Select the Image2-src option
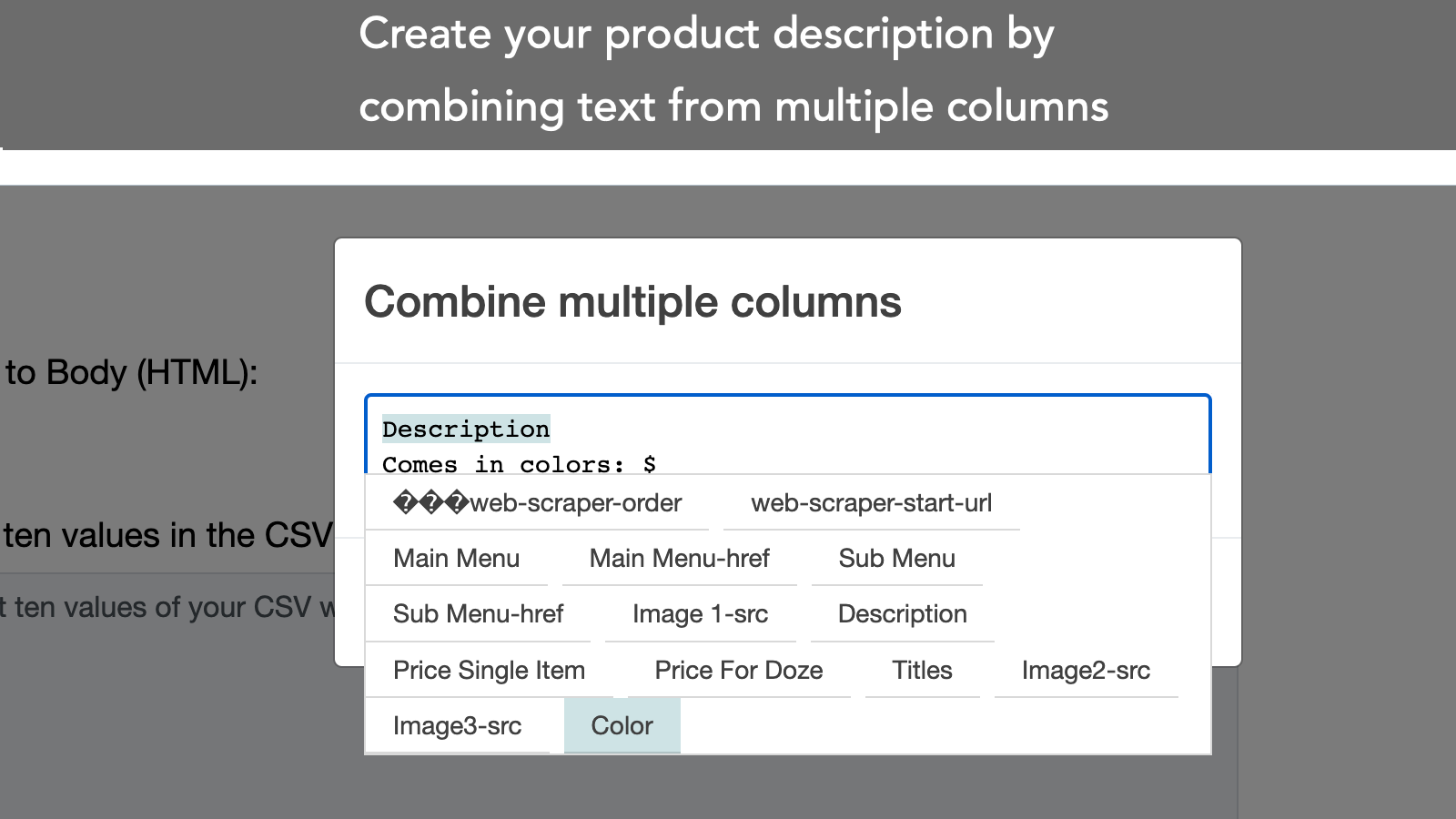This screenshot has width=1456, height=819. [x=1086, y=671]
